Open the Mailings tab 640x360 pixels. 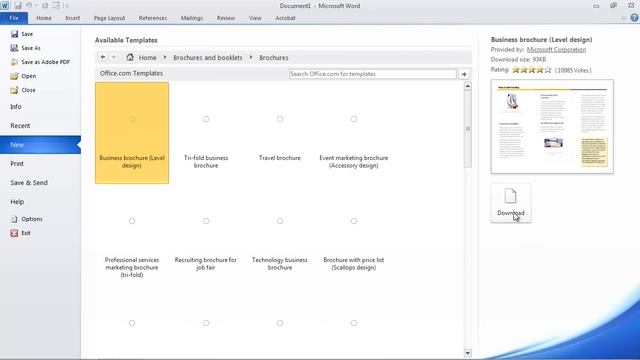(192, 18)
